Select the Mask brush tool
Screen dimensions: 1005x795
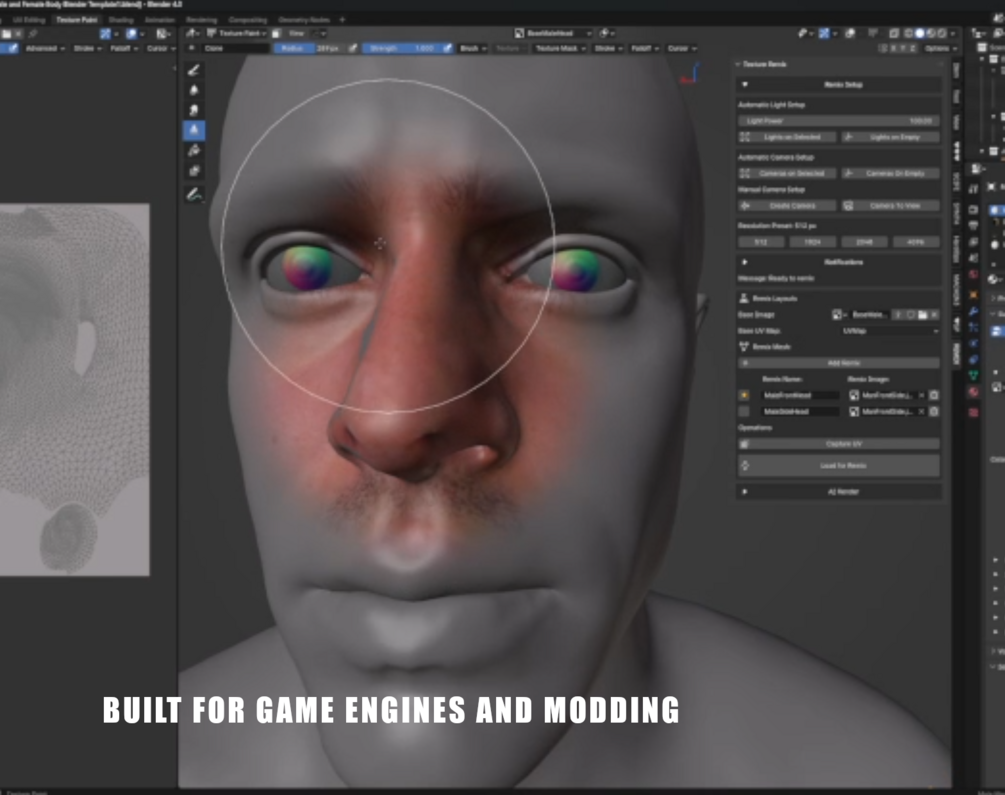194,171
